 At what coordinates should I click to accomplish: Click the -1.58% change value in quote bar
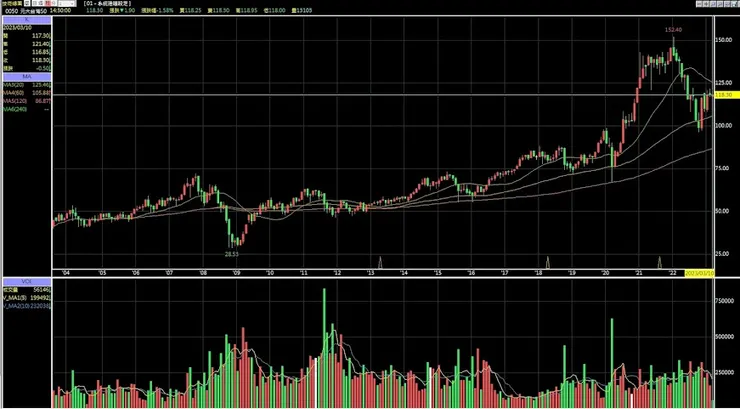point(166,10)
